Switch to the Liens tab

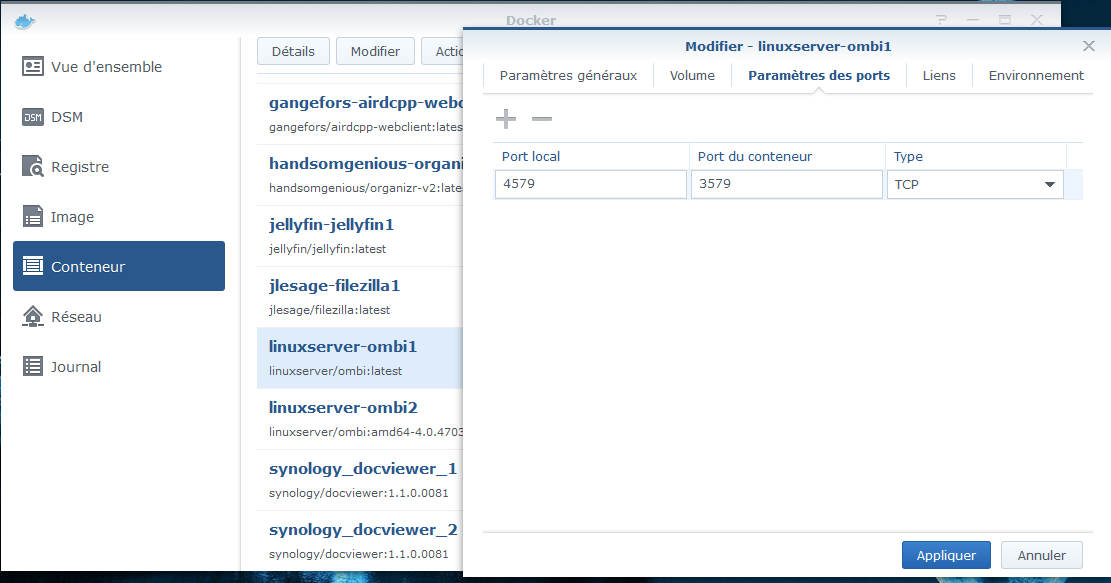coord(939,75)
